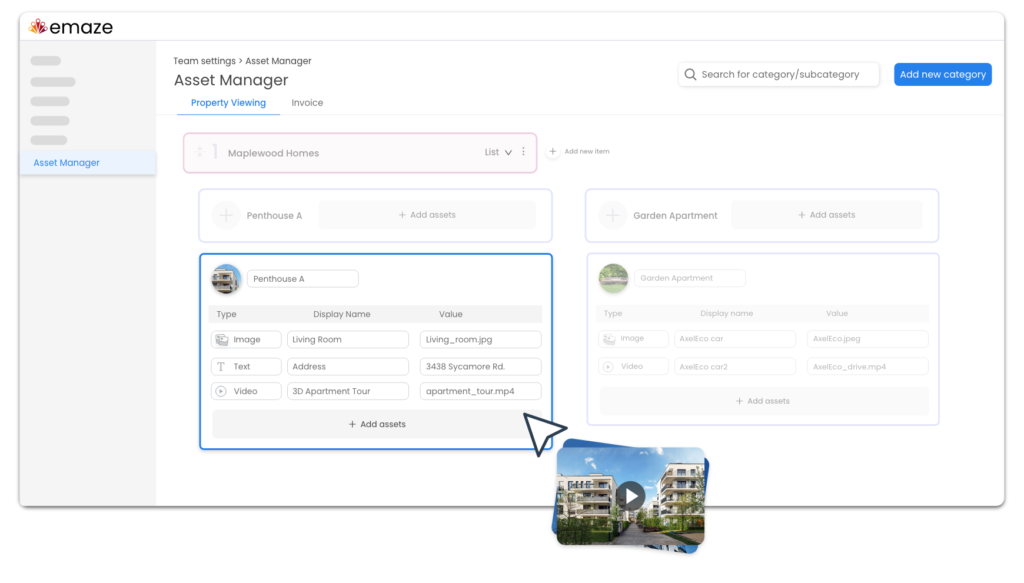Open the Image type dropdown for Living Room

click(246, 339)
